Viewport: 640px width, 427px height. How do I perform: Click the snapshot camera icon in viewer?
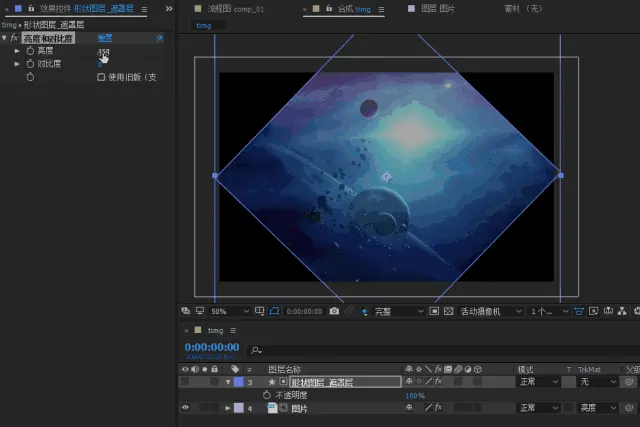(x=334, y=311)
